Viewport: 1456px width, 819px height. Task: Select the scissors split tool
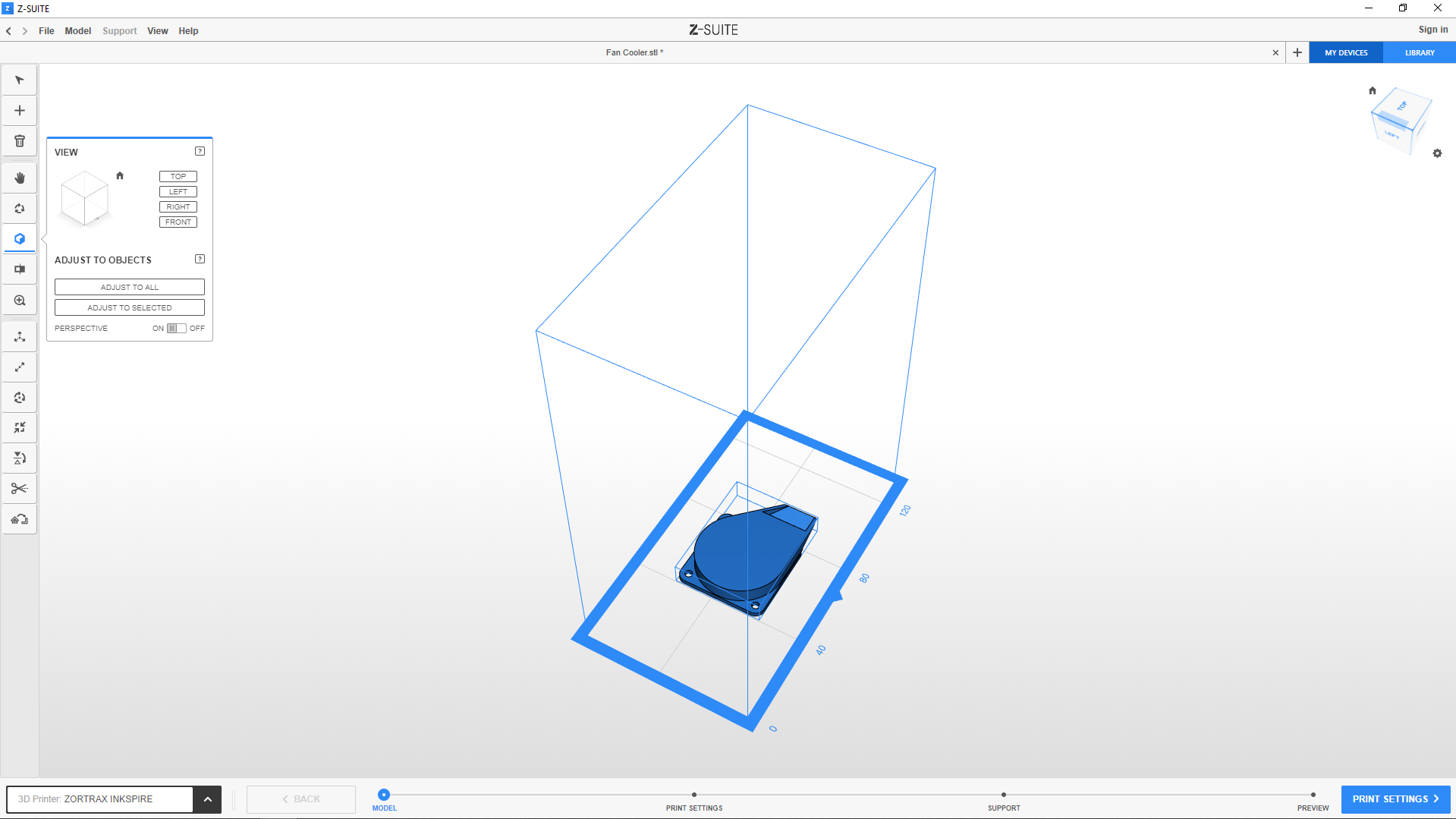20,489
